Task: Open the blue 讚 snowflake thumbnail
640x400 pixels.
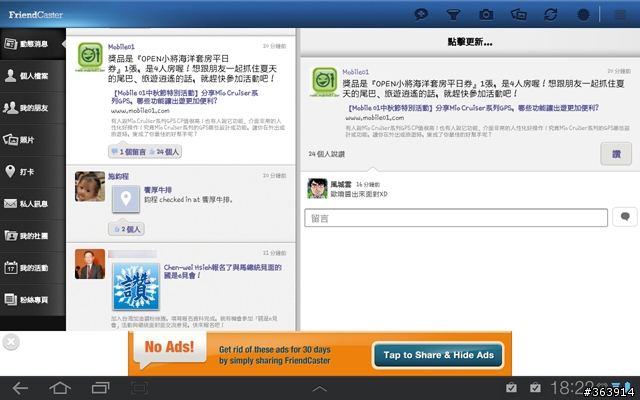Action: click(136, 287)
